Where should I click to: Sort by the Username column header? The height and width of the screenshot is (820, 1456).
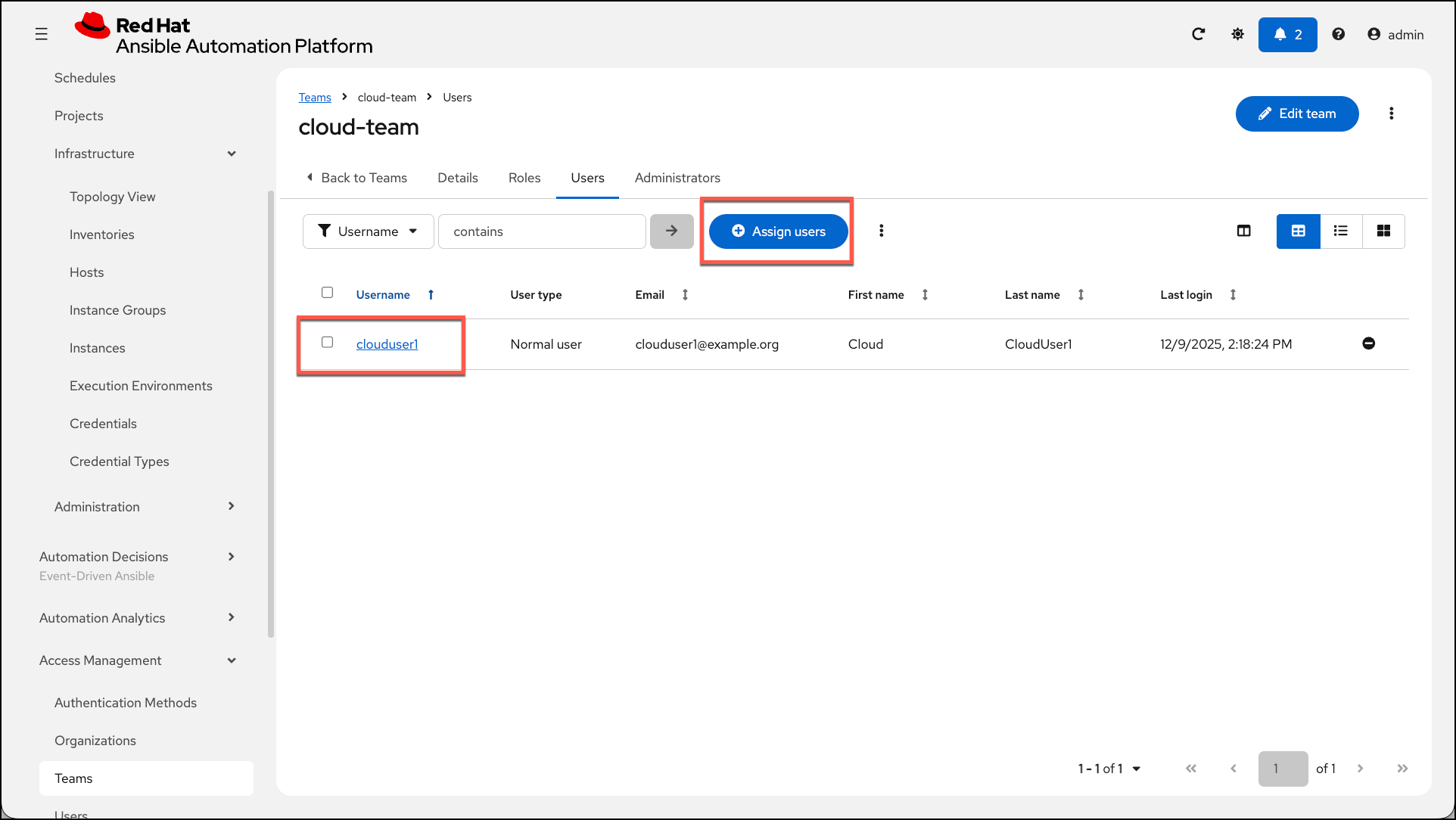[x=383, y=295]
